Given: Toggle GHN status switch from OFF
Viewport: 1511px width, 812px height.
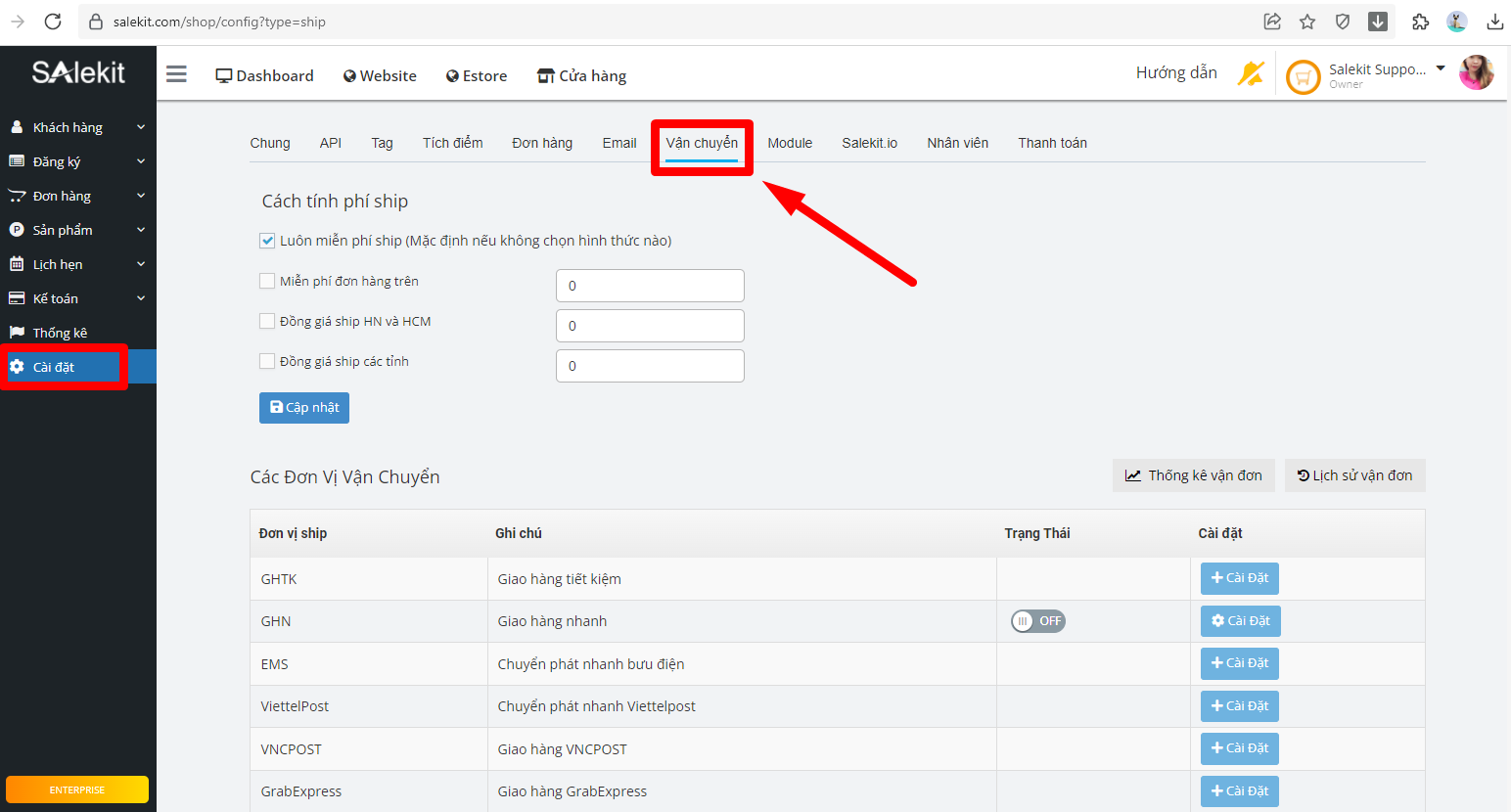Looking at the screenshot, I should click(1038, 621).
